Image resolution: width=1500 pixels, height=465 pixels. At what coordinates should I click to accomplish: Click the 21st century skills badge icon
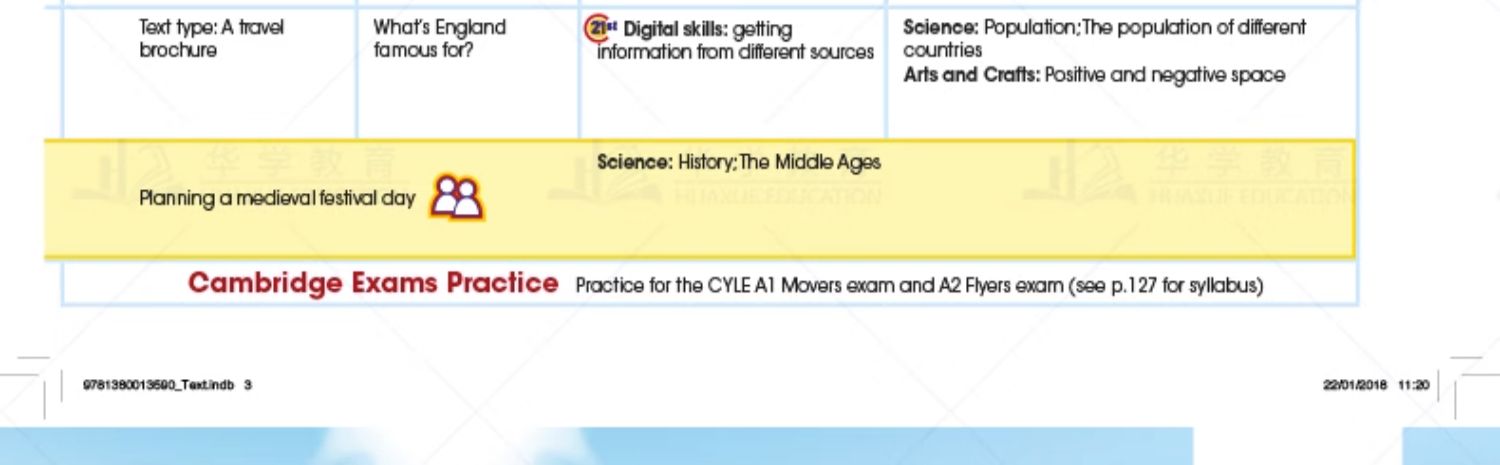tap(598, 29)
